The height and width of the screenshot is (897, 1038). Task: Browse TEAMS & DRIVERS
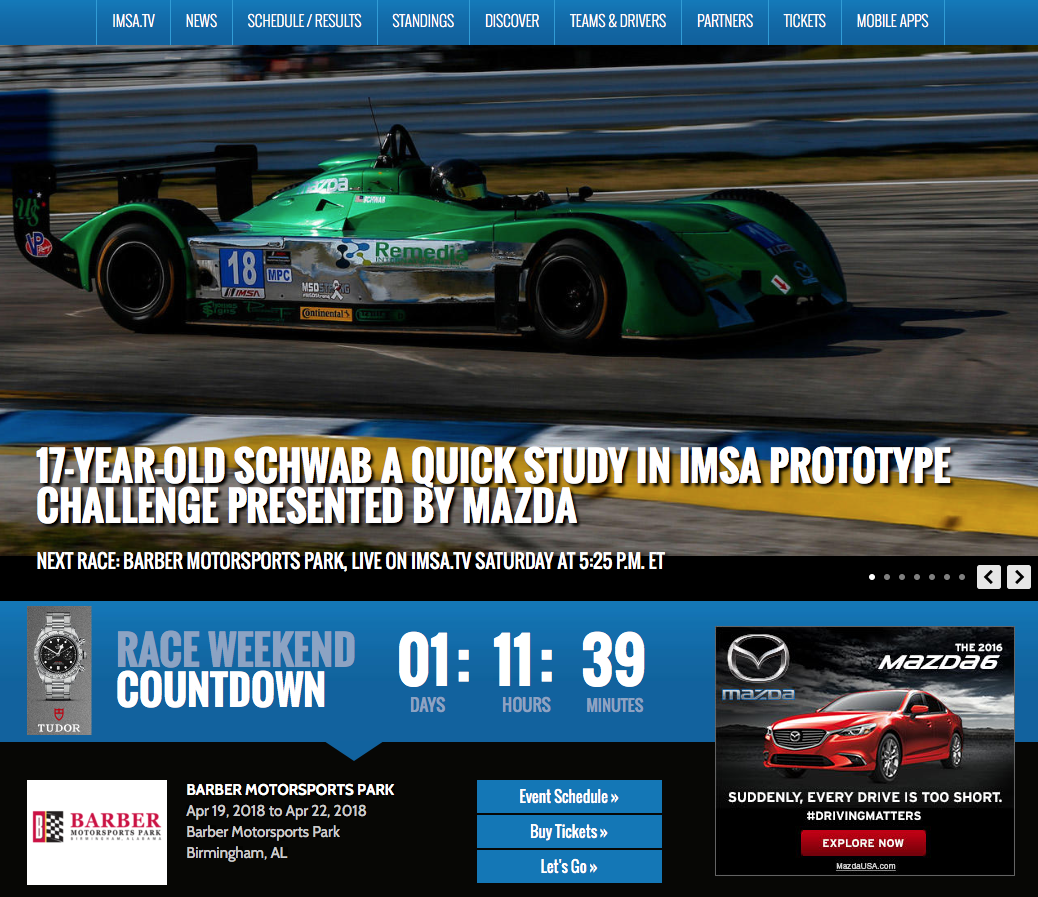(x=617, y=21)
